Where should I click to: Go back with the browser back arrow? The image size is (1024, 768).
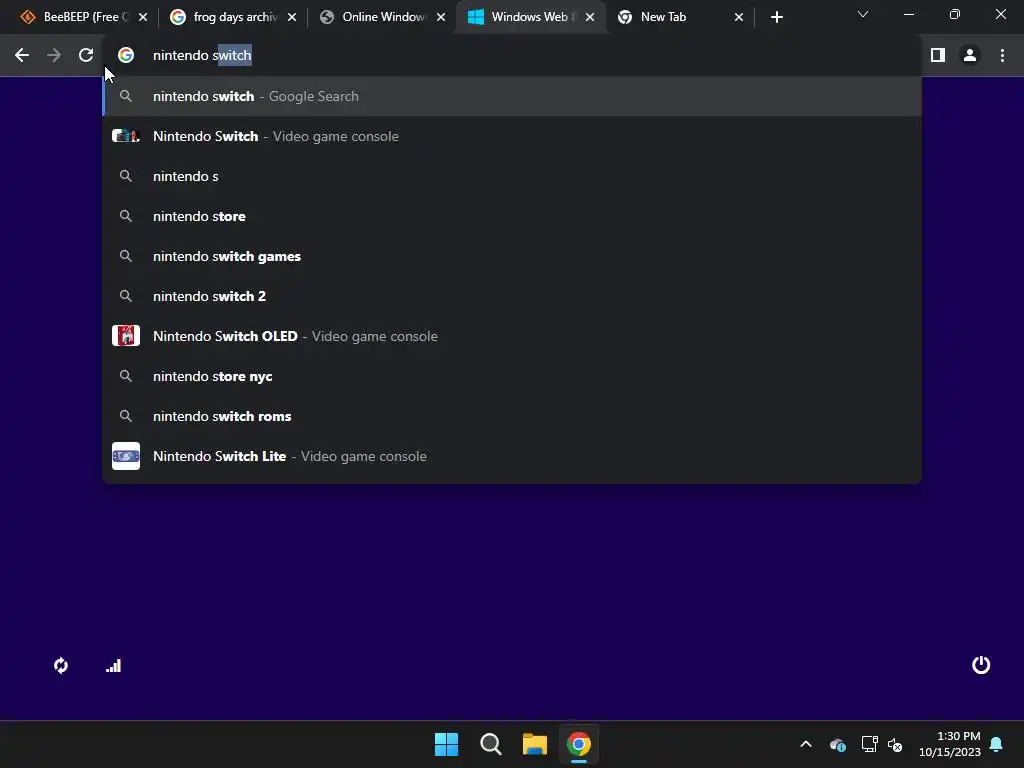tap(22, 56)
